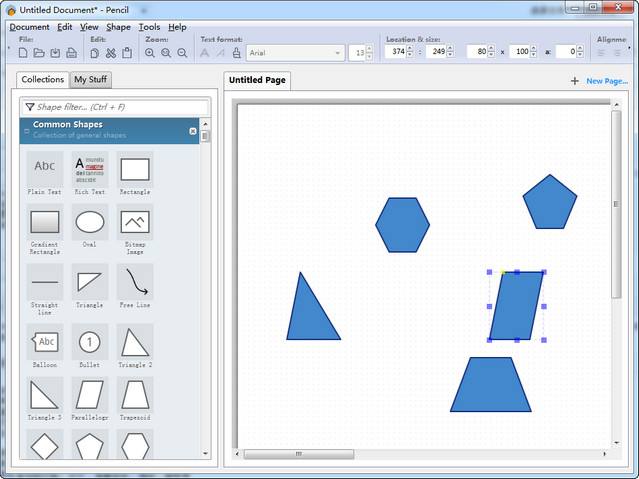Toggle italic text format icon
This screenshot has height=479, width=639.
coord(220,53)
